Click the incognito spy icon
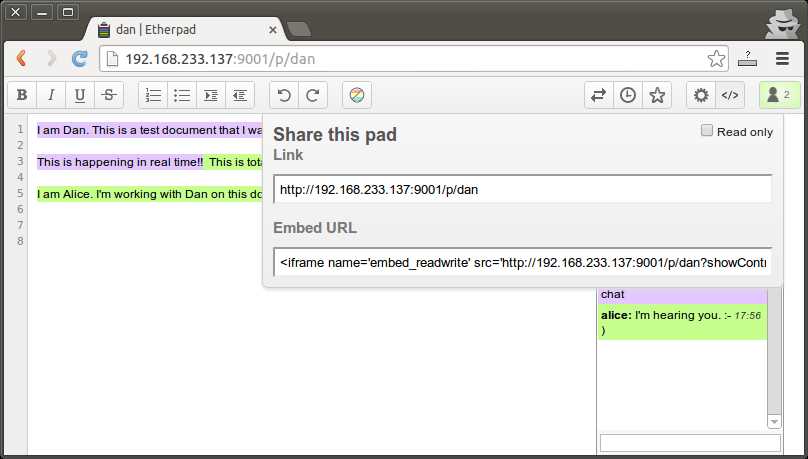The image size is (808, 459). pos(782,24)
